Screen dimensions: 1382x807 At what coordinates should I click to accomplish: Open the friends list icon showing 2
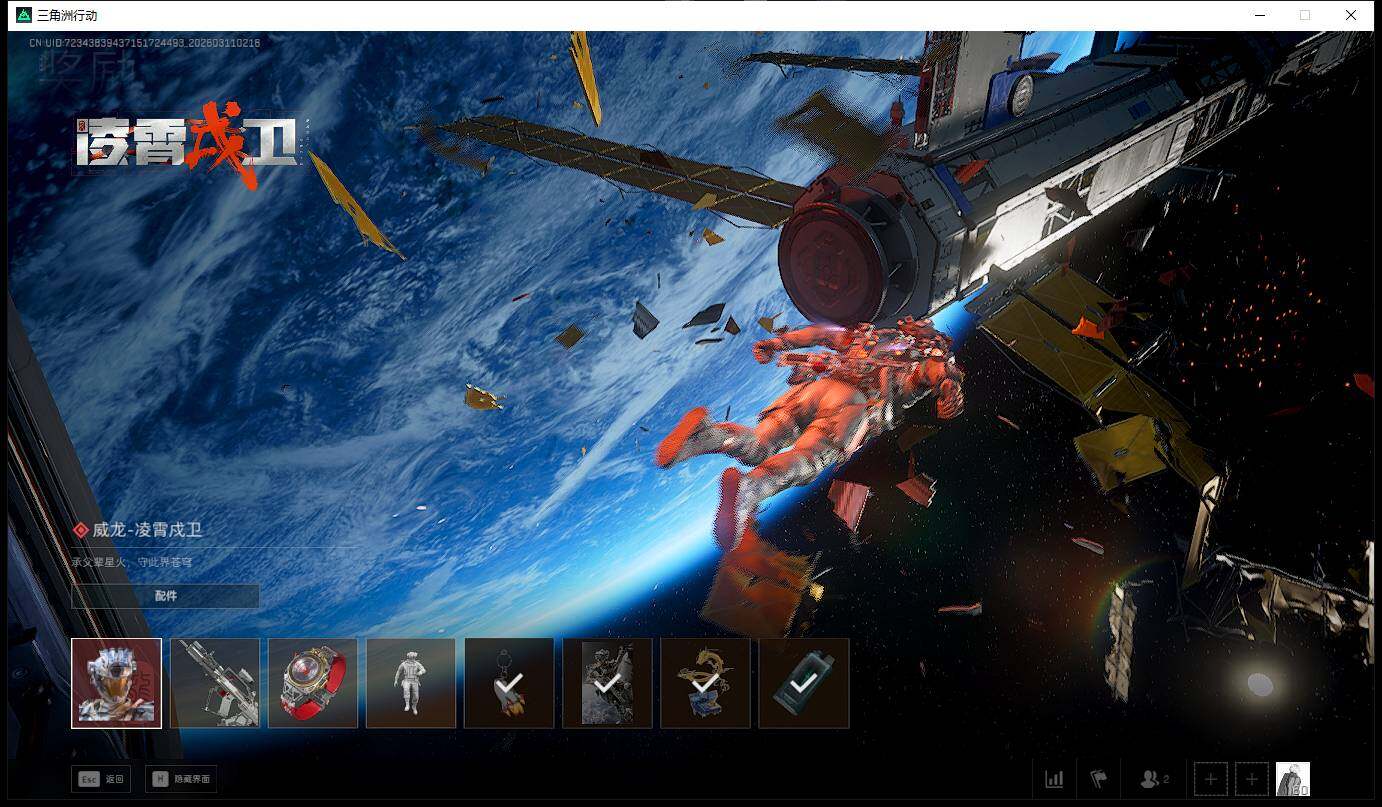click(x=1154, y=779)
